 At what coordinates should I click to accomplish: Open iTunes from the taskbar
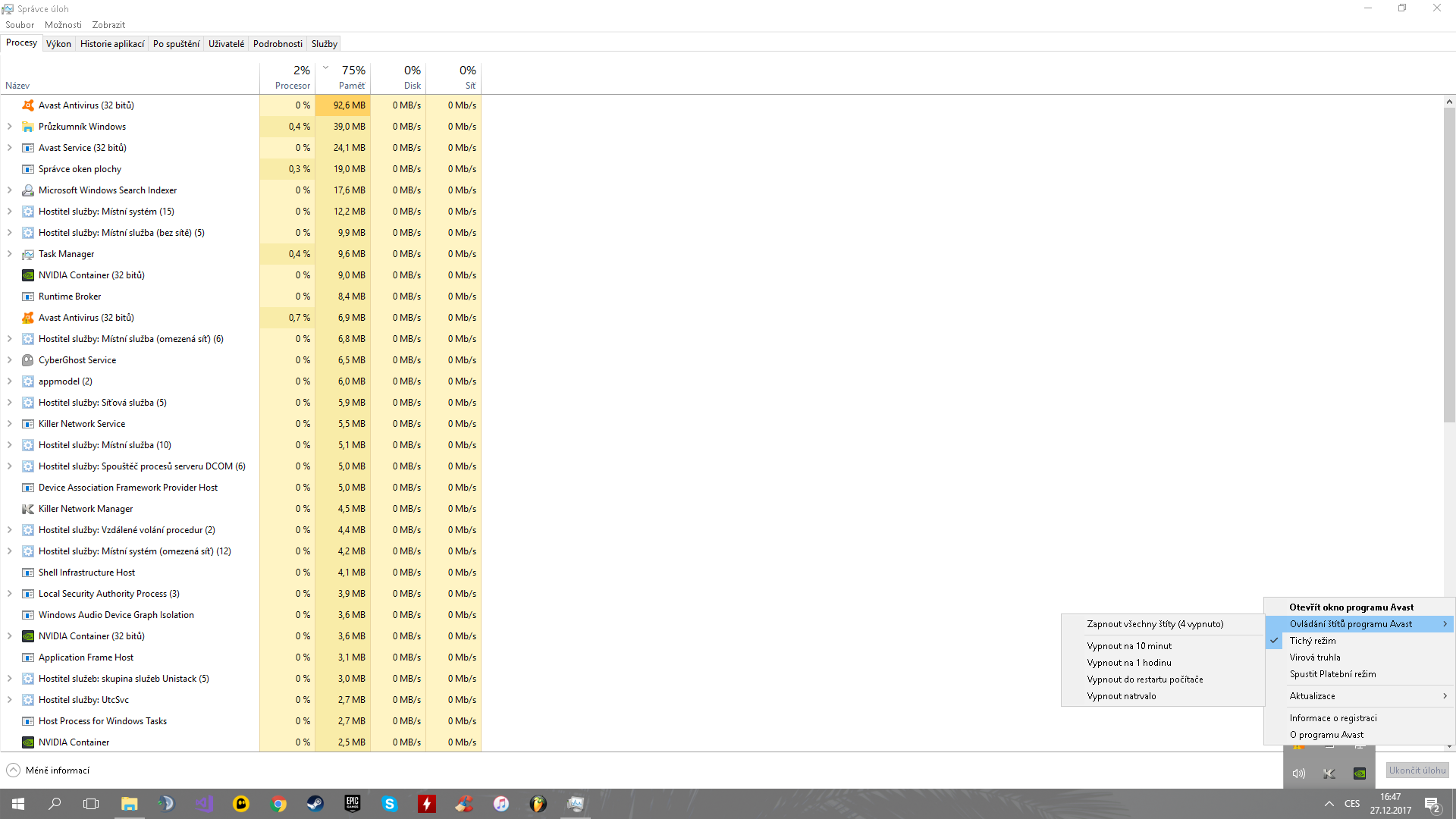(x=501, y=804)
